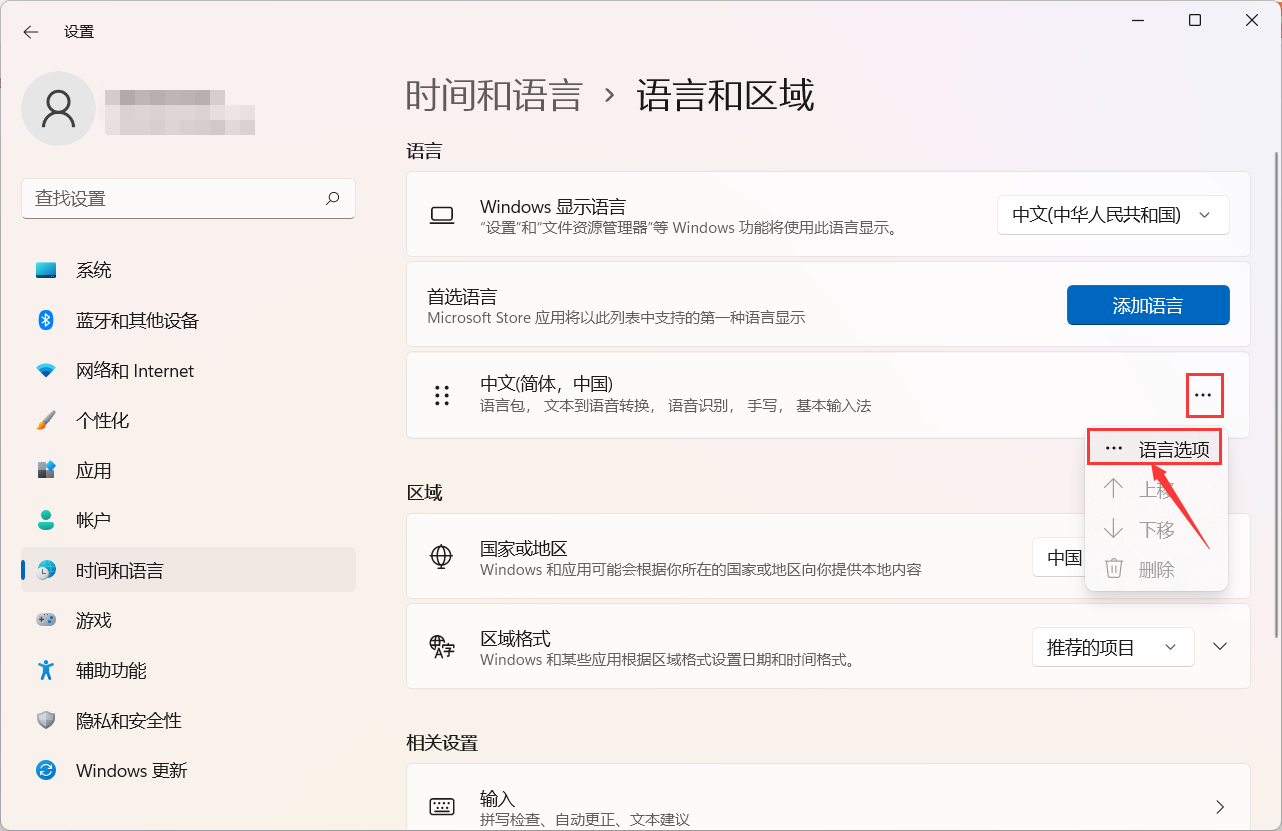Image resolution: width=1282 pixels, height=831 pixels.
Task: Click the search magnifier icon
Action: [x=333, y=198]
